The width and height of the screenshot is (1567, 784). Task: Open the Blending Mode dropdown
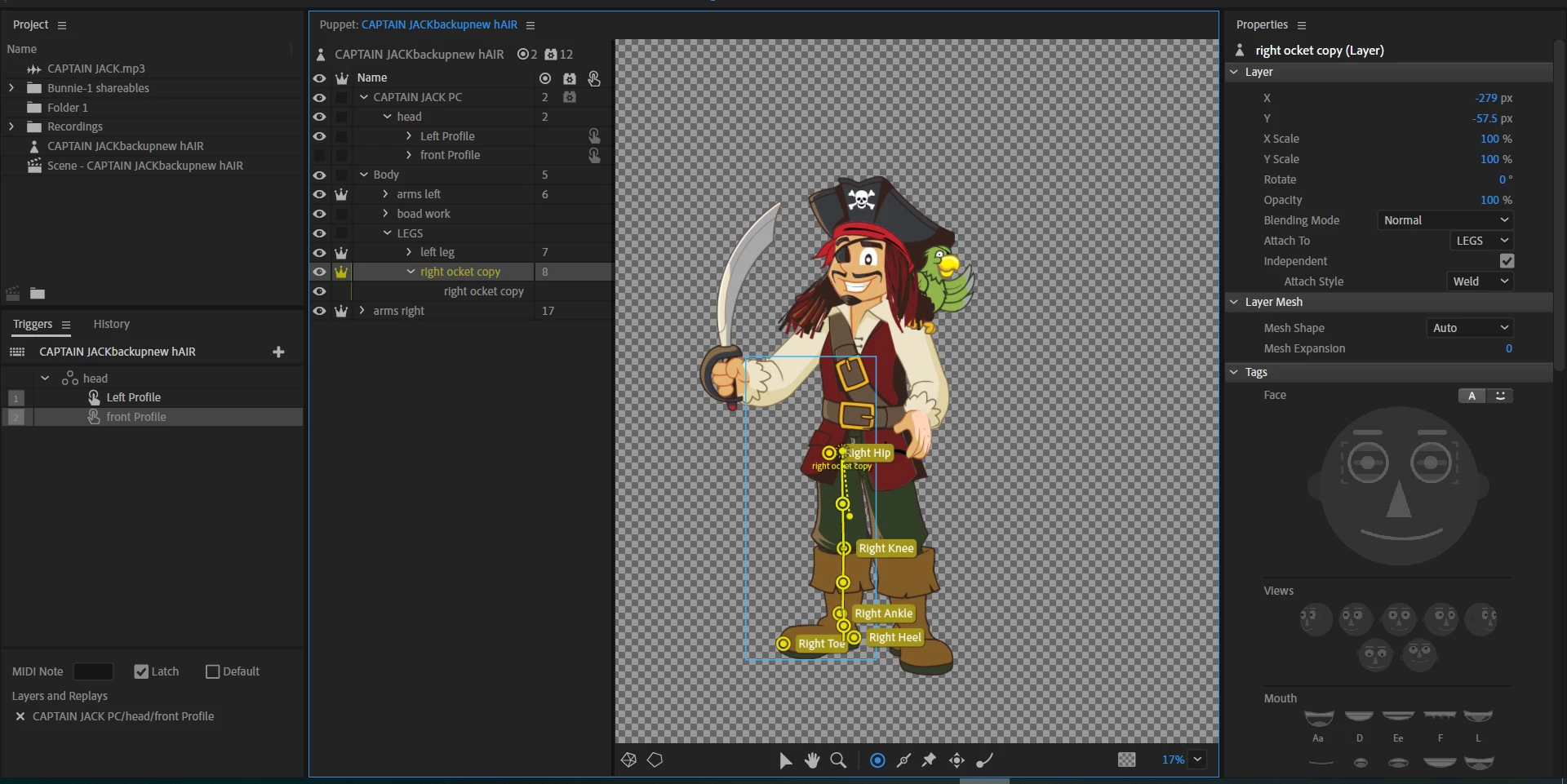pos(1445,220)
